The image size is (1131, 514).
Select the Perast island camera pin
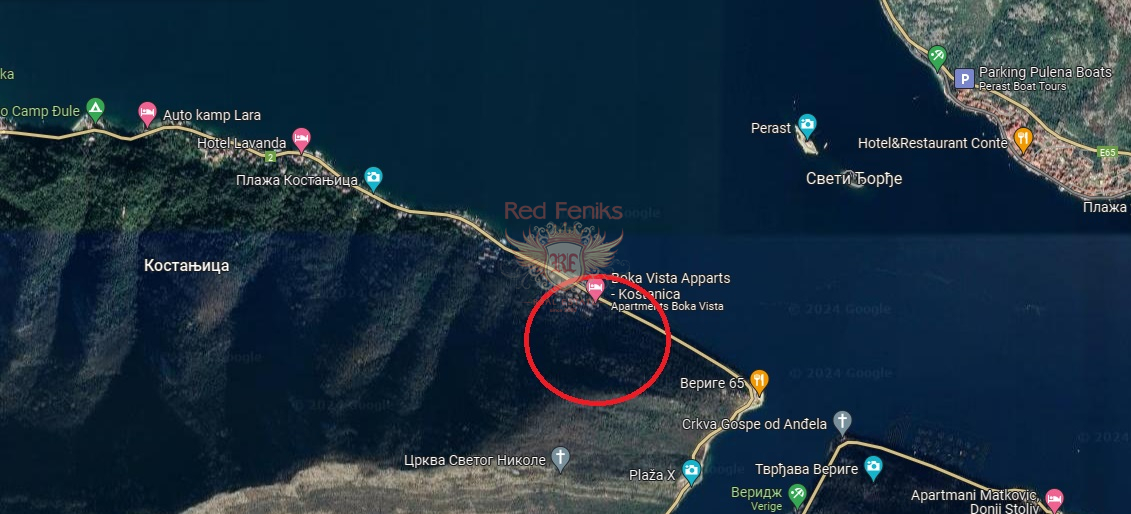point(807,125)
